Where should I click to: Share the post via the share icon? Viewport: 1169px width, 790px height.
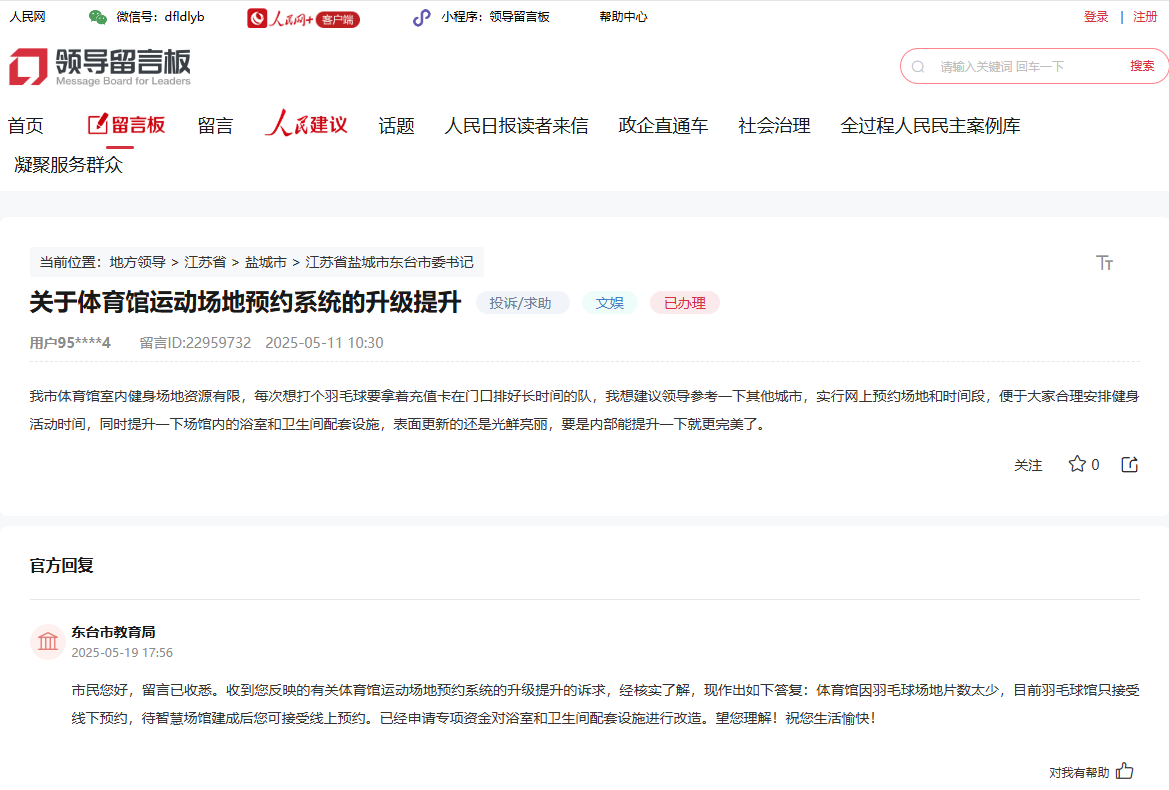pyautogui.click(x=1130, y=464)
